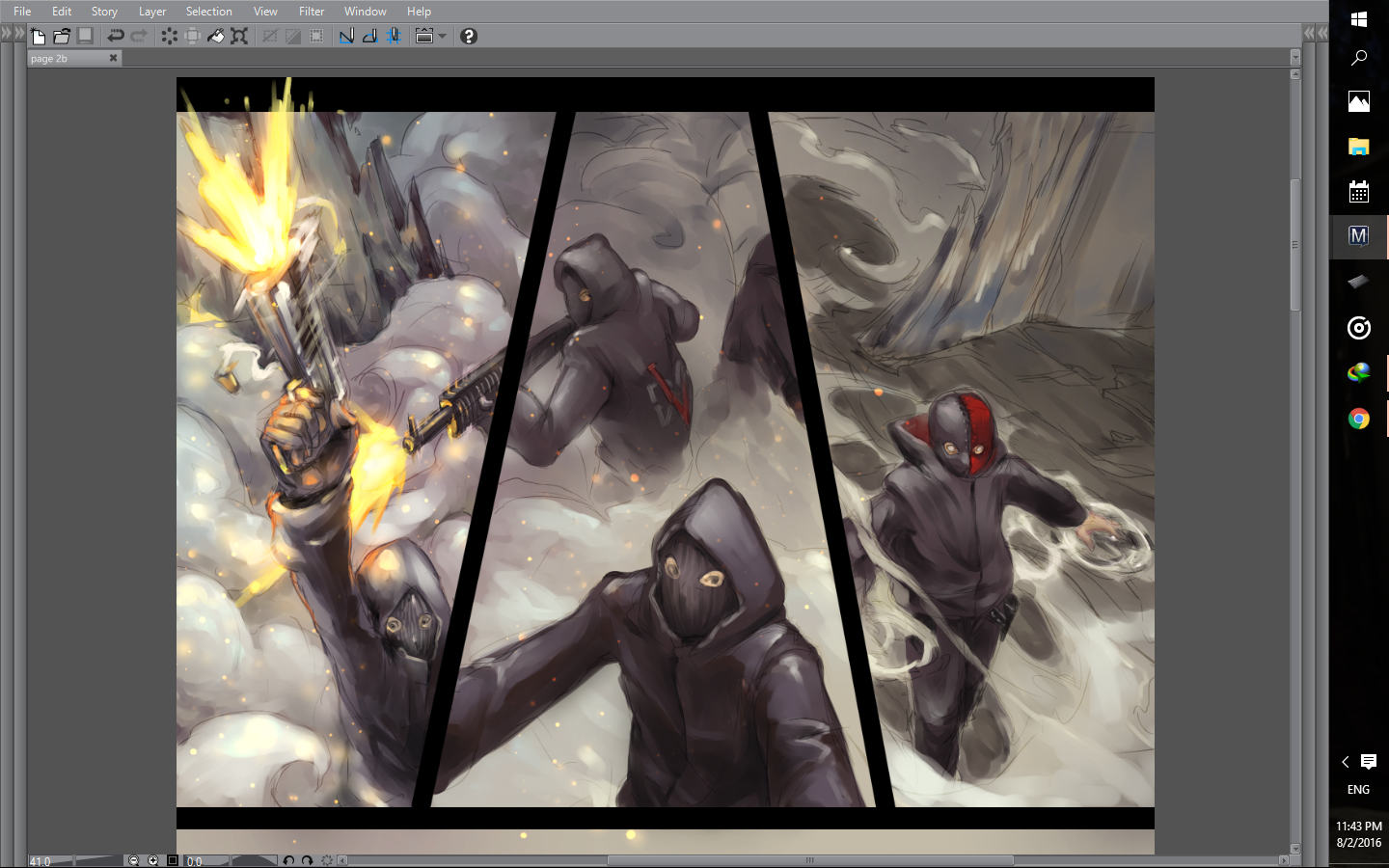
Task: Click the vertical scrollbar down arrow
Action: (x=1295, y=849)
